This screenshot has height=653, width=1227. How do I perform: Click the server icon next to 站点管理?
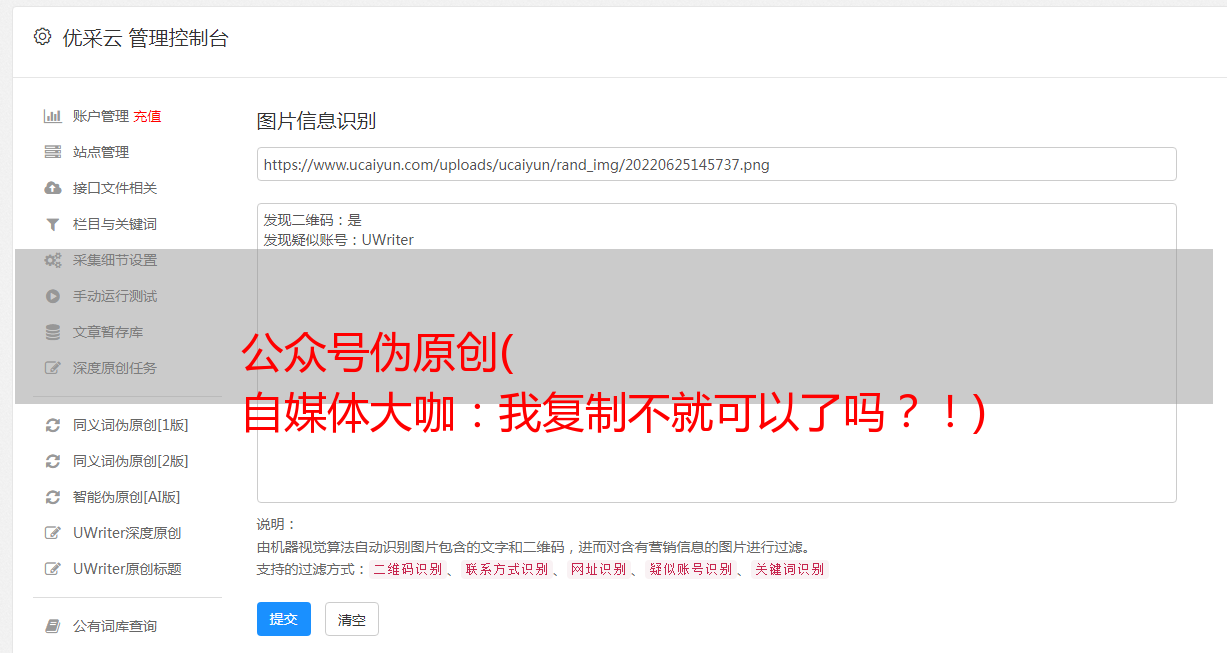(53, 152)
